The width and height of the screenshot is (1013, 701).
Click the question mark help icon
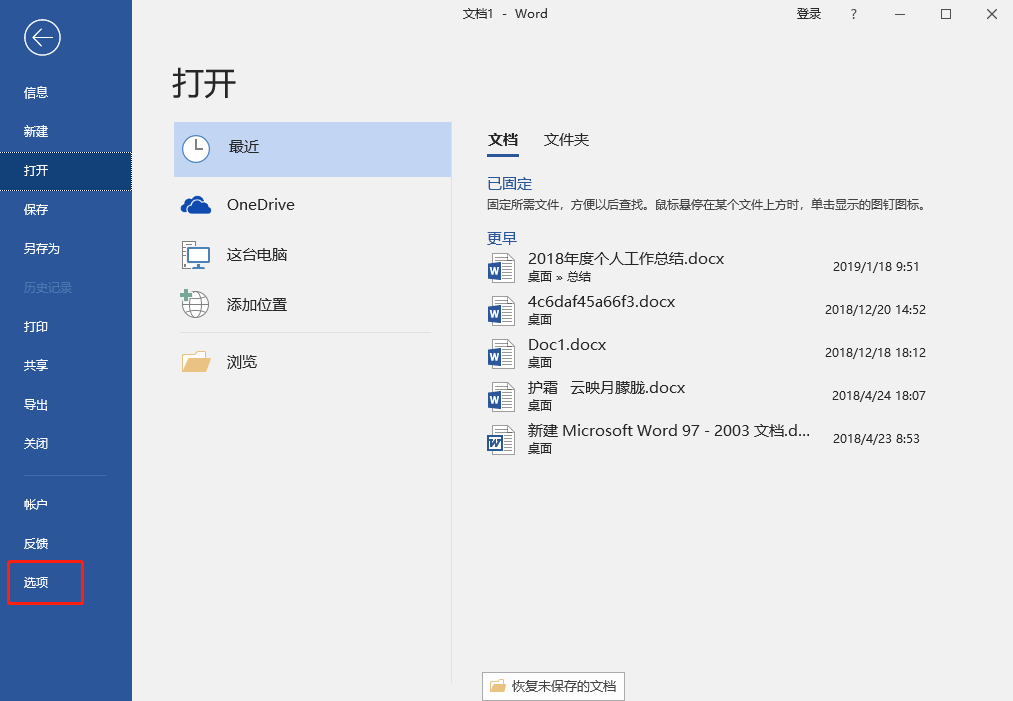[853, 14]
